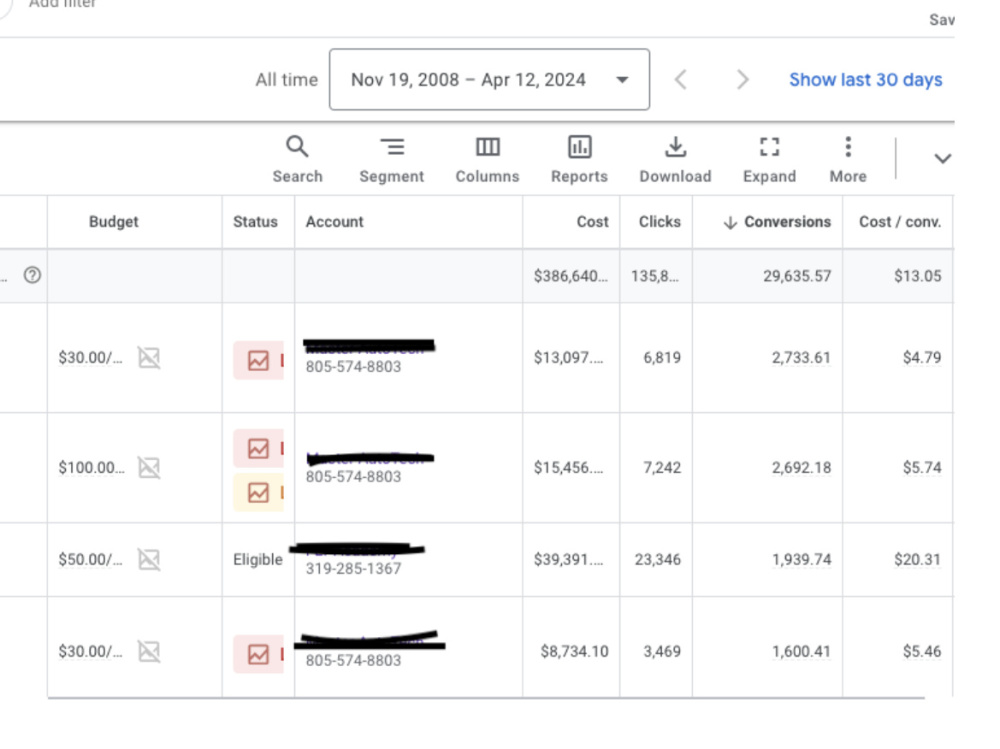Image resolution: width=1000 pixels, height=749 pixels.
Task: Click budget chart icon in $39,391 row
Action: tap(149, 560)
